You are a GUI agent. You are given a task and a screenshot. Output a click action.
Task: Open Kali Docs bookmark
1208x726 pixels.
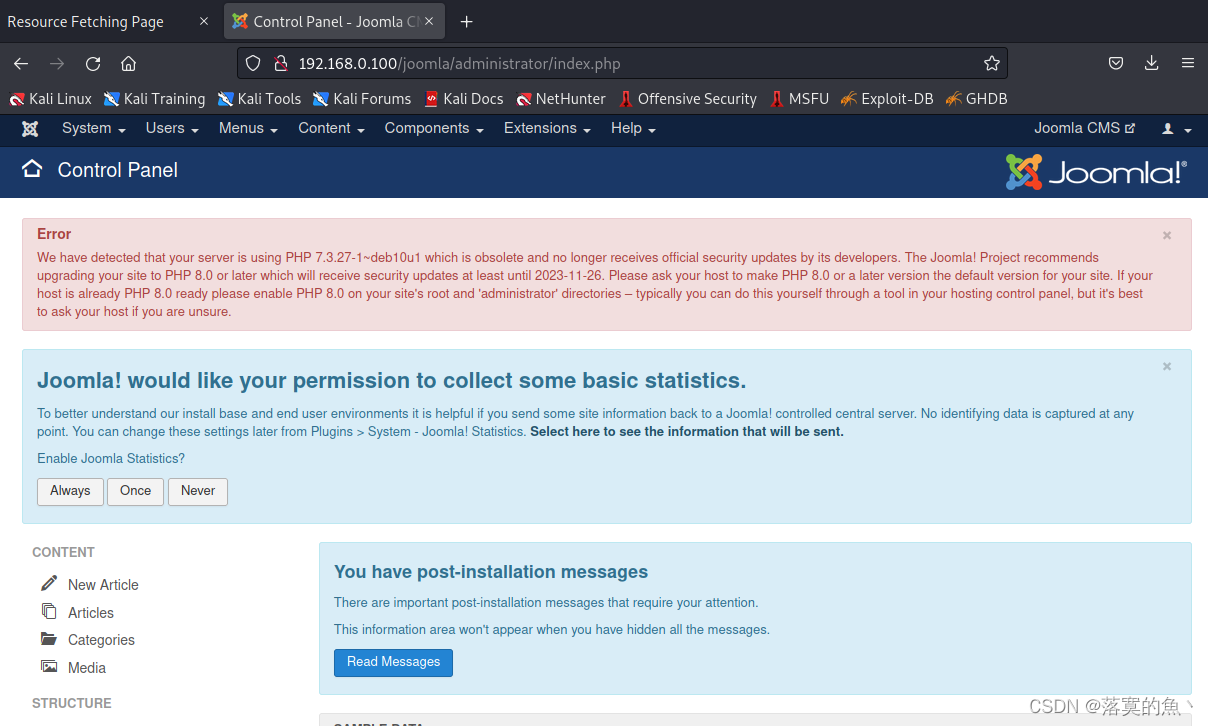(463, 99)
